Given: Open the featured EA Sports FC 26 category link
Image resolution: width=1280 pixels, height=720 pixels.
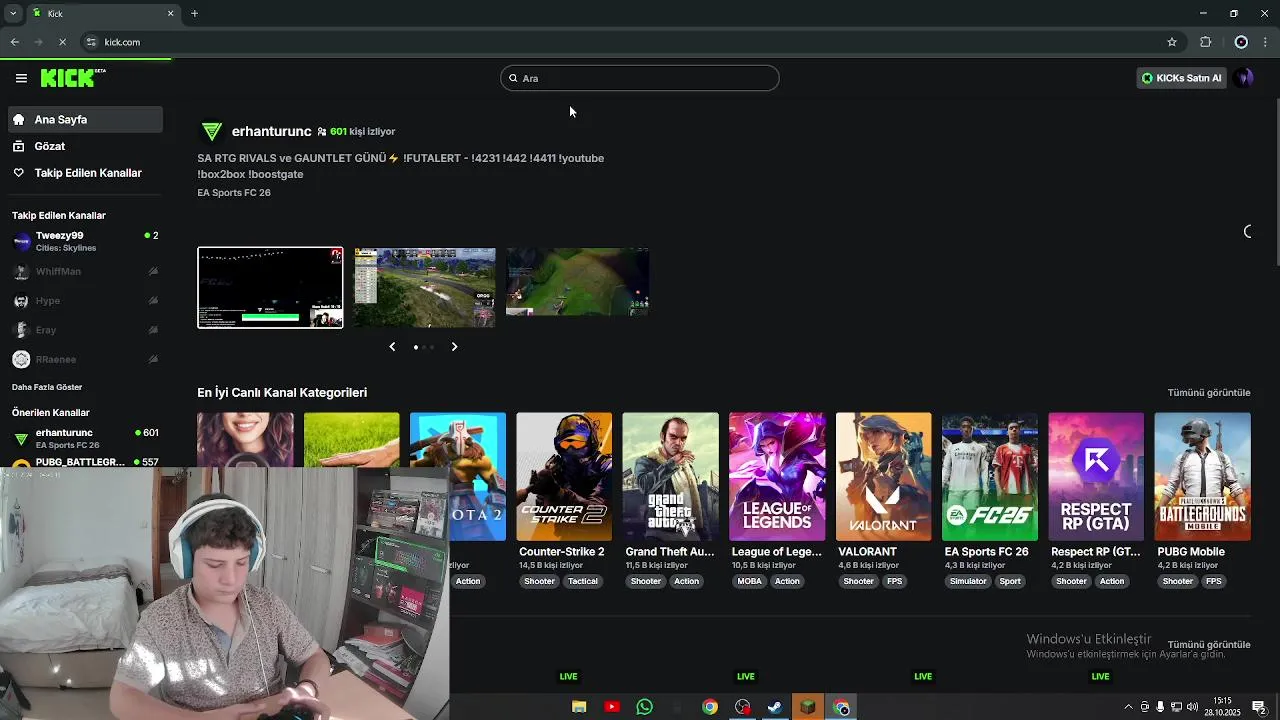Looking at the screenshot, I should [234, 193].
